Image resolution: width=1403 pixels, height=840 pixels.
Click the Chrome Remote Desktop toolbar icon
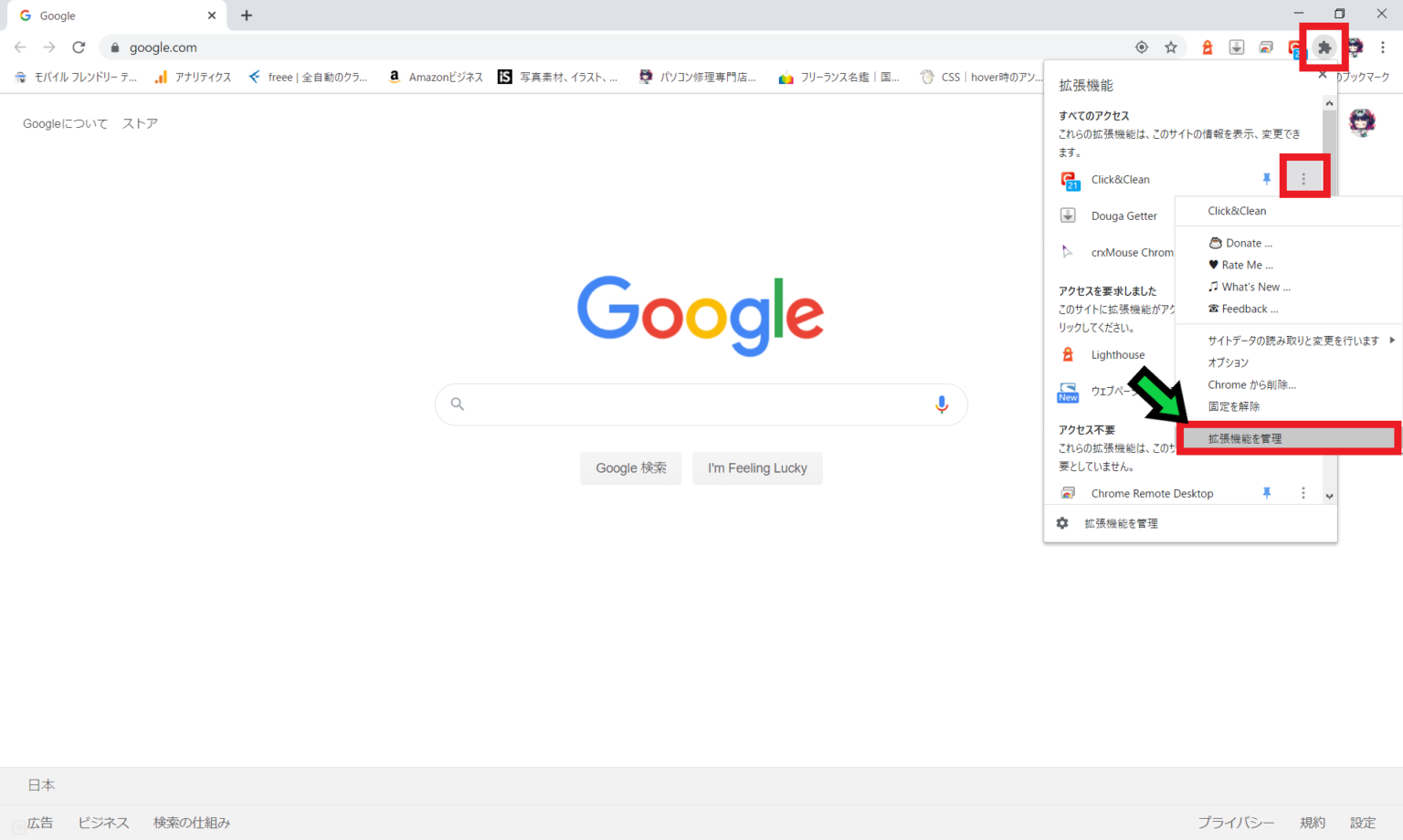pyautogui.click(x=1266, y=47)
